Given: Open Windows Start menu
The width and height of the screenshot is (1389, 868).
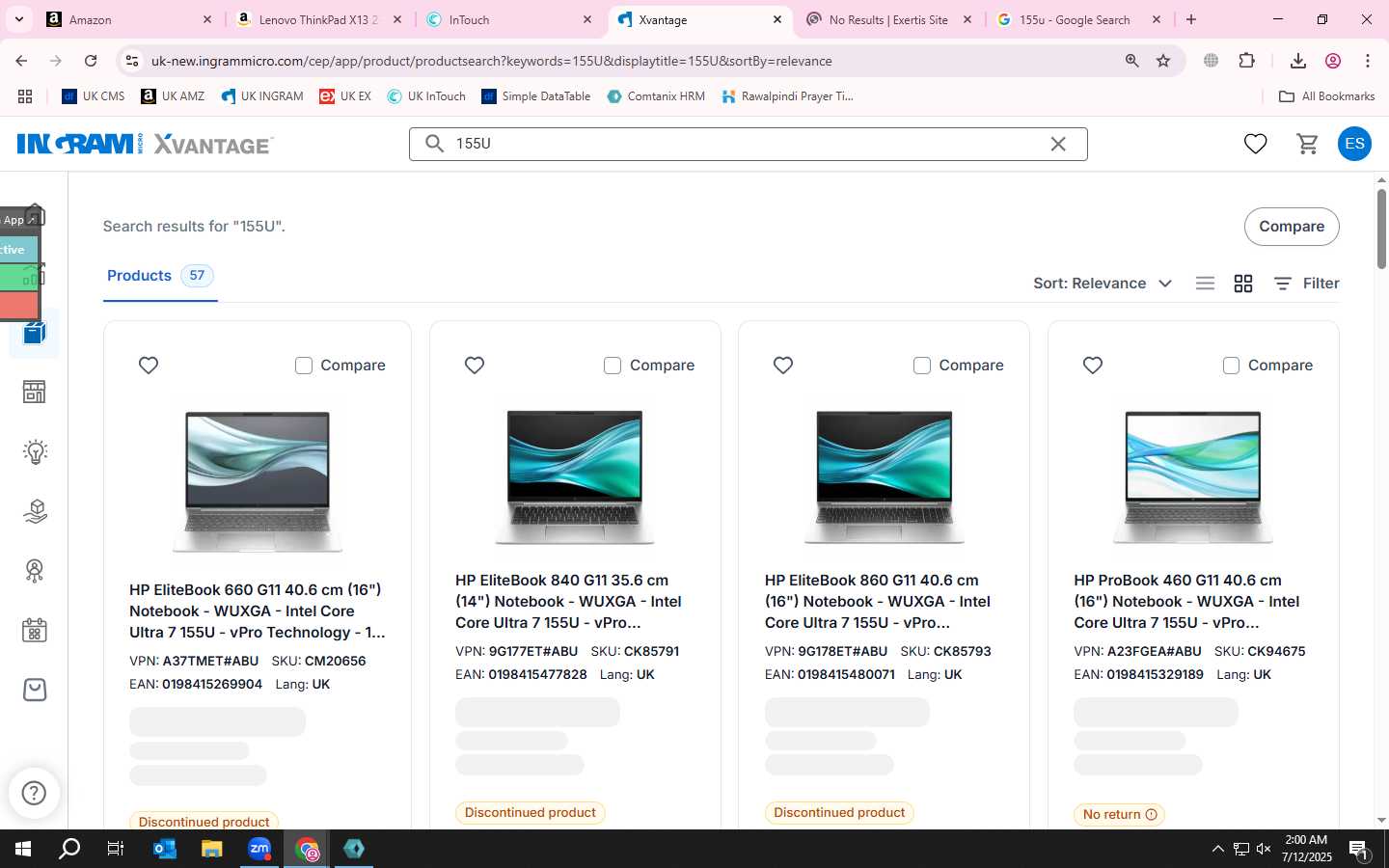Looking at the screenshot, I should (23, 849).
